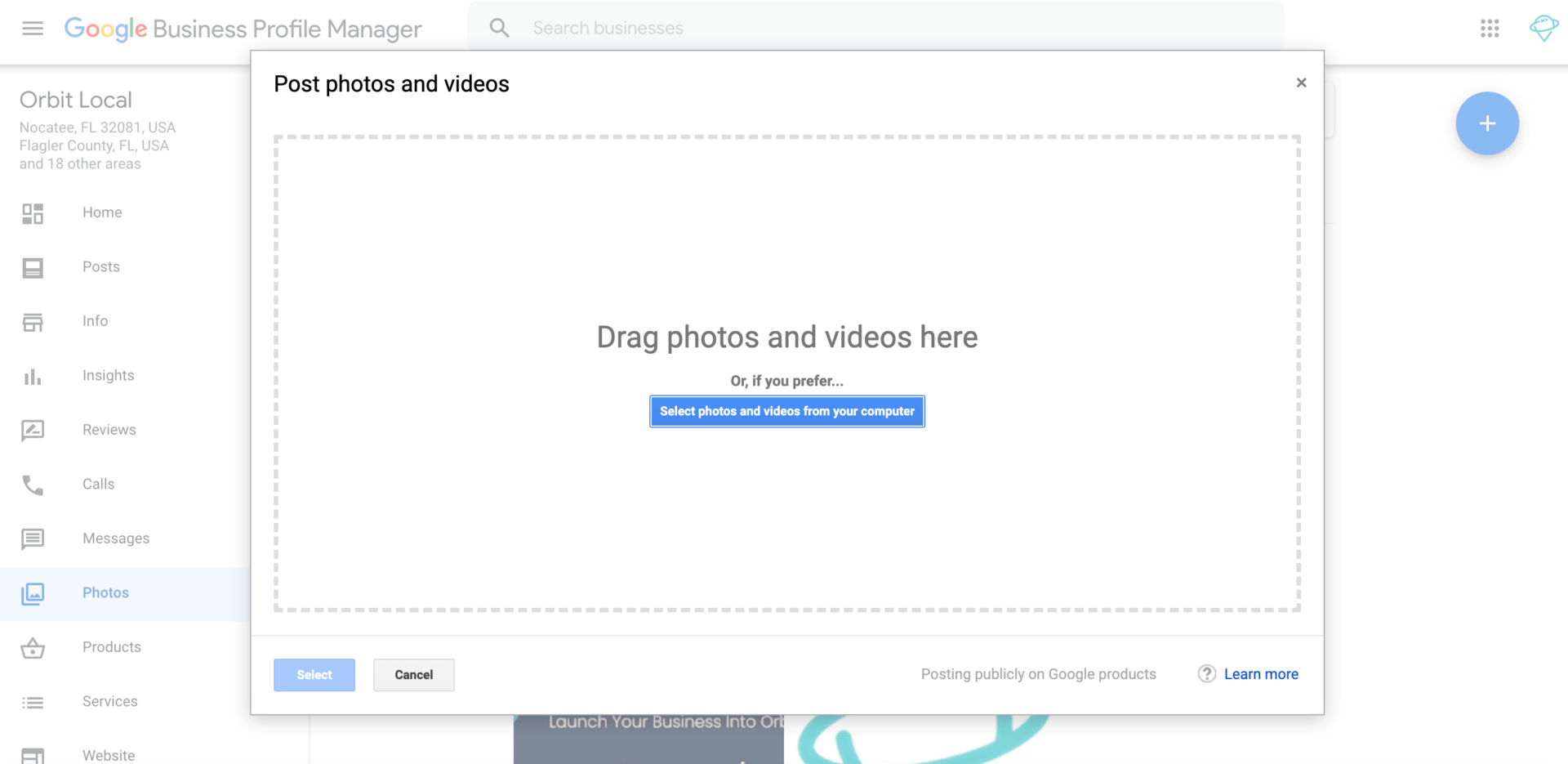1568x764 pixels.
Task: Open Products via the shopping bag icon
Action: 33,648
